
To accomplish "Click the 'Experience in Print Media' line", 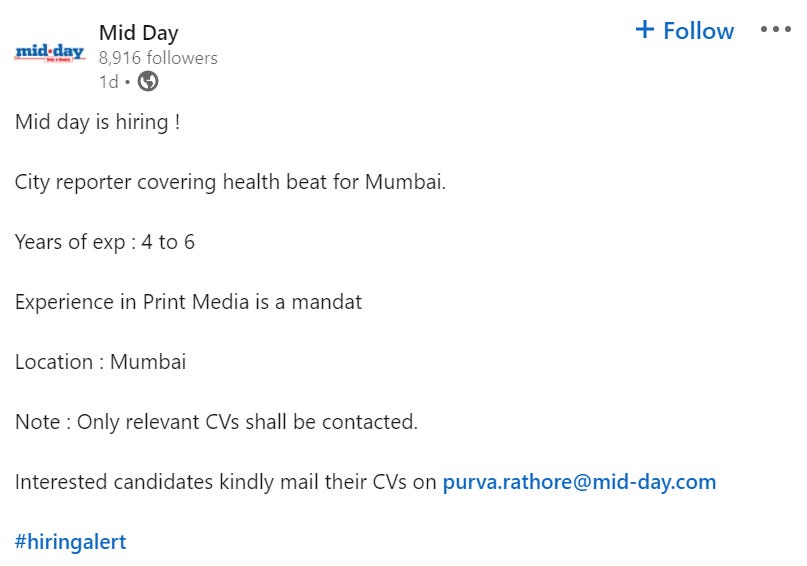I will click(x=188, y=302).
